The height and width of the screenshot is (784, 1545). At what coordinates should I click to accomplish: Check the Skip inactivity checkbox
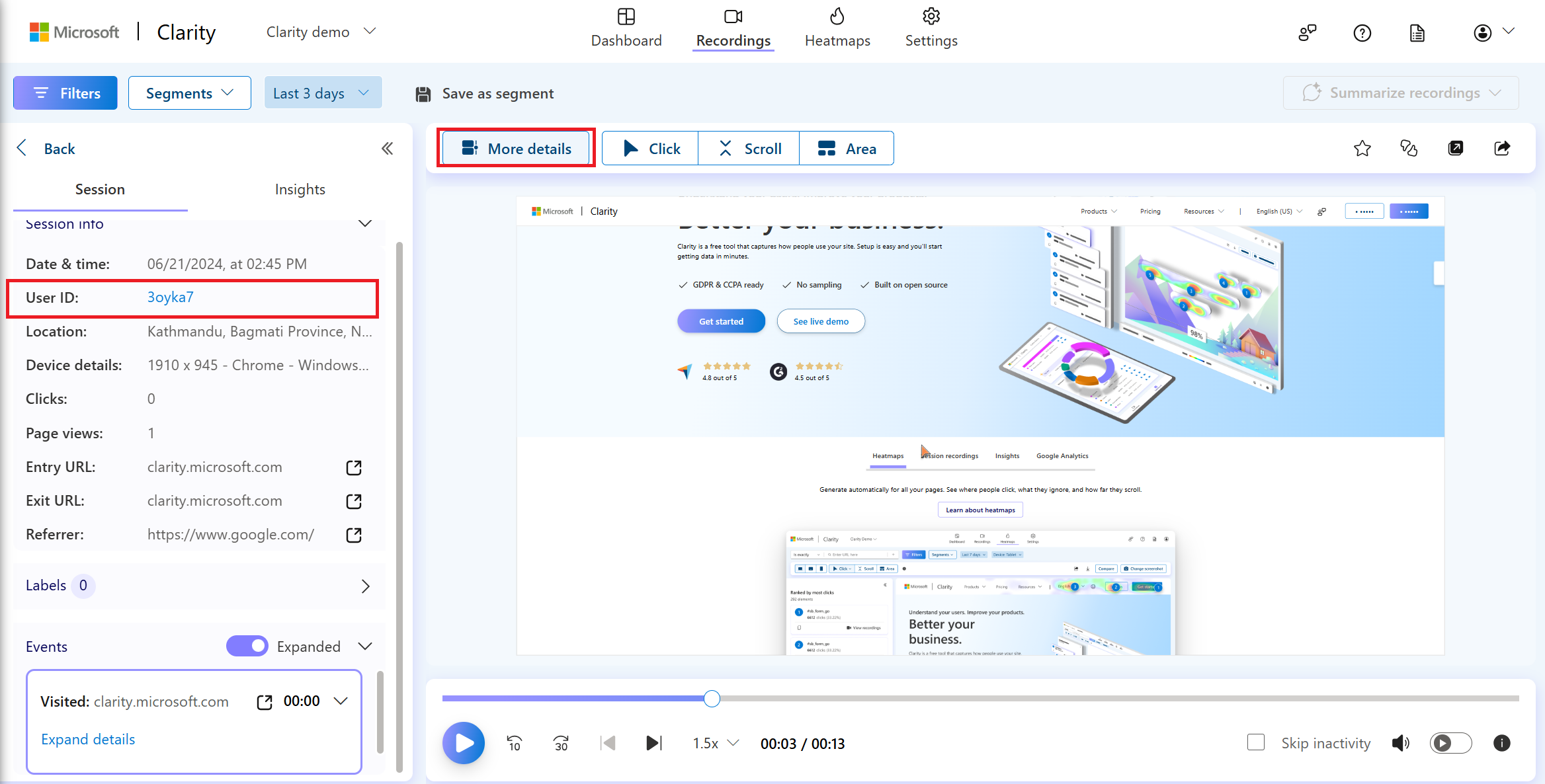coord(1256,742)
